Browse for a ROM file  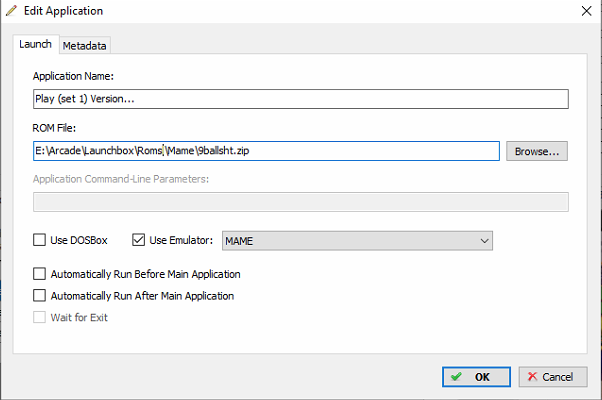[x=537, y=151]
